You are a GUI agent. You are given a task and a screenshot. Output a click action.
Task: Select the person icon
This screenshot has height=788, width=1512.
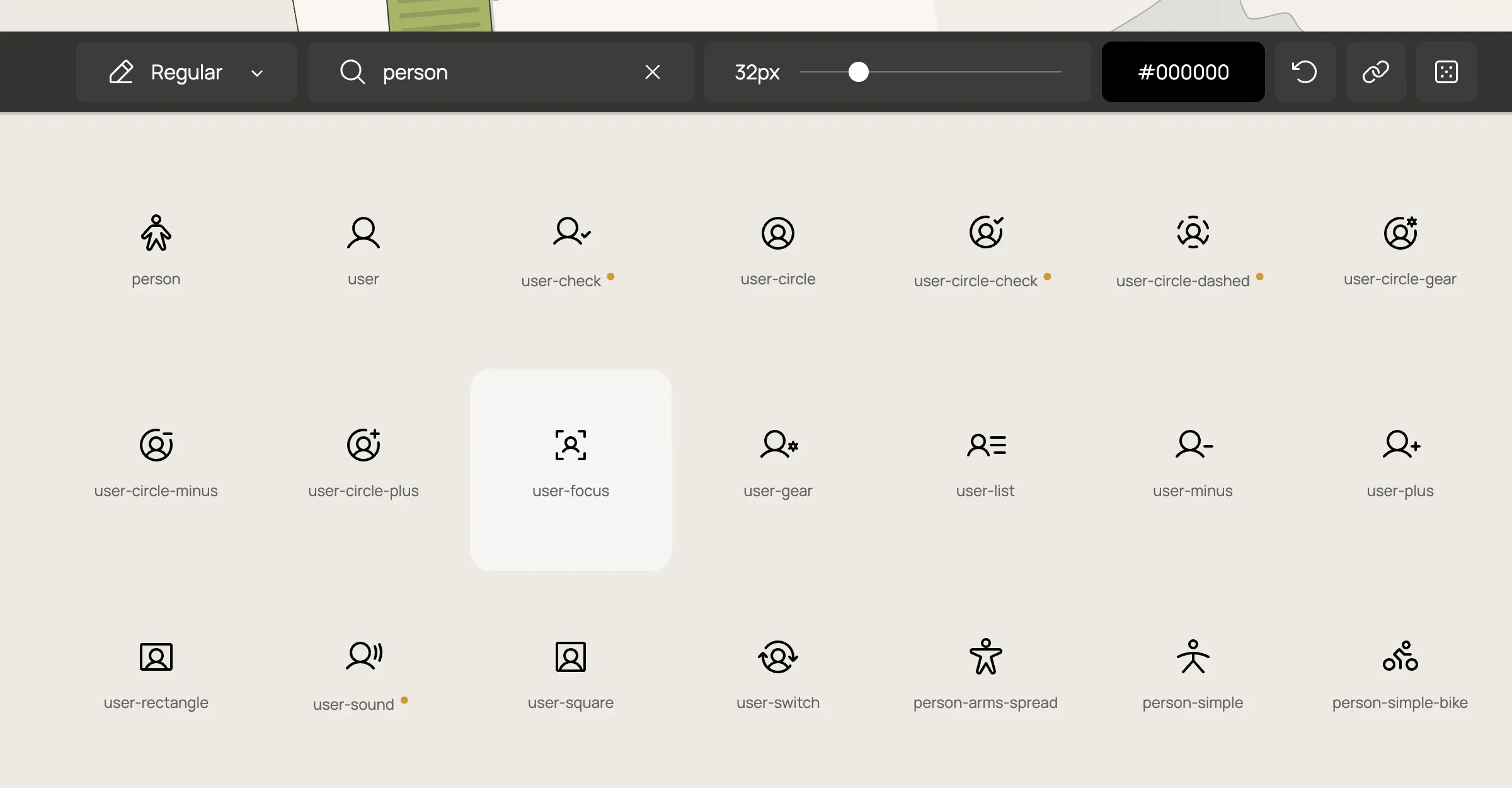pos(156,233)
